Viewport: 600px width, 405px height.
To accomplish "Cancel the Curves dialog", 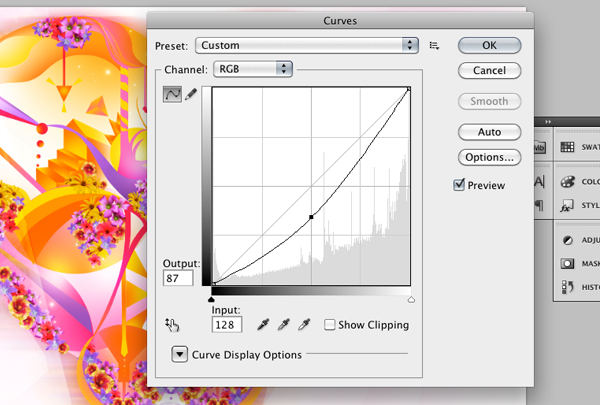I will (489, 70).
